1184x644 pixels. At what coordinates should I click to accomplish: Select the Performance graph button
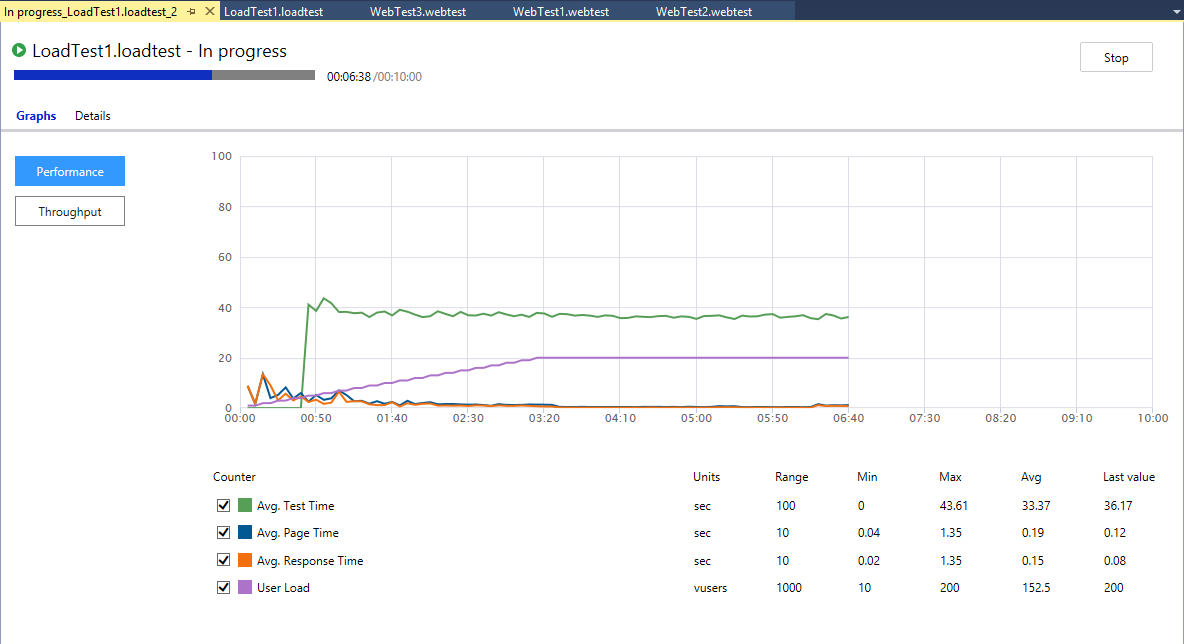(70, 172)
